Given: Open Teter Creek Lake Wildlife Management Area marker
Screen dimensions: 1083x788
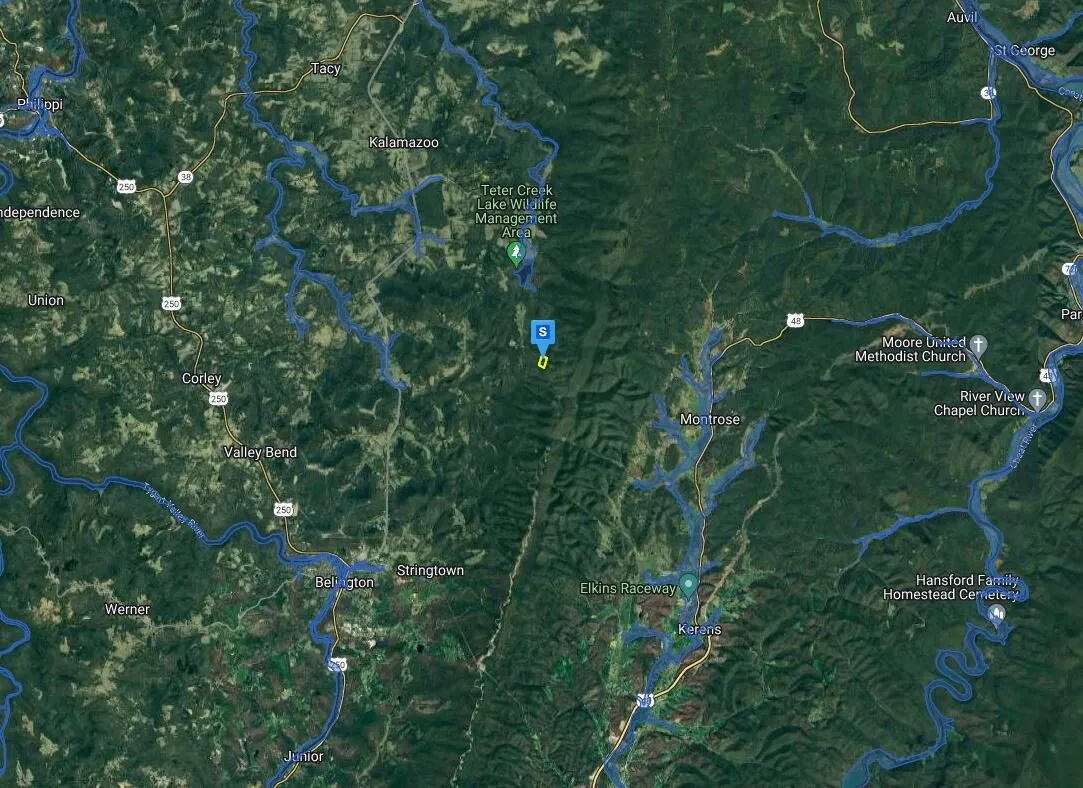Looking at the screenshot, I should coord(516,253).
